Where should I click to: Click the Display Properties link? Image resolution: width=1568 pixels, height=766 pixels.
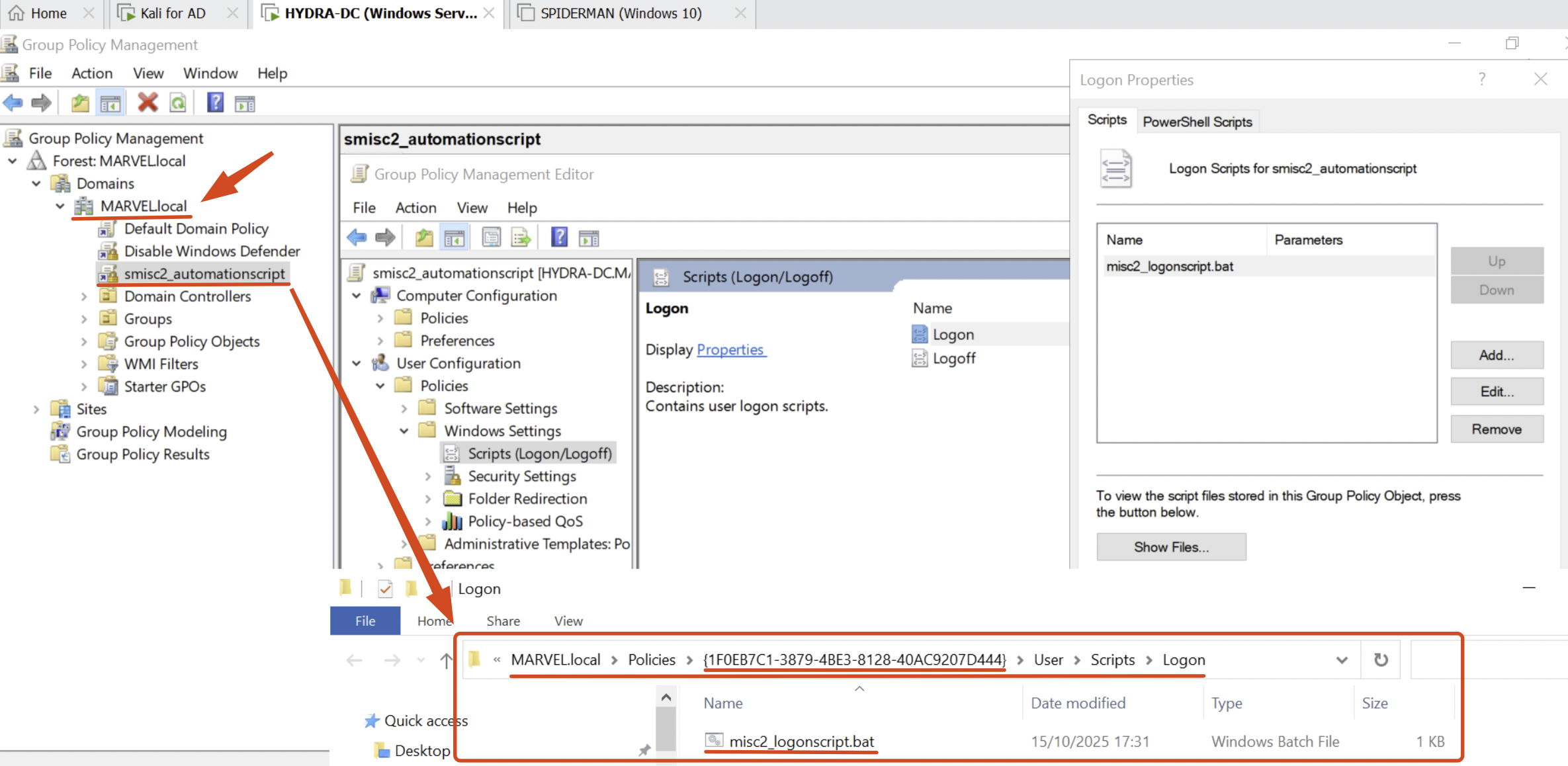[730, 349]
